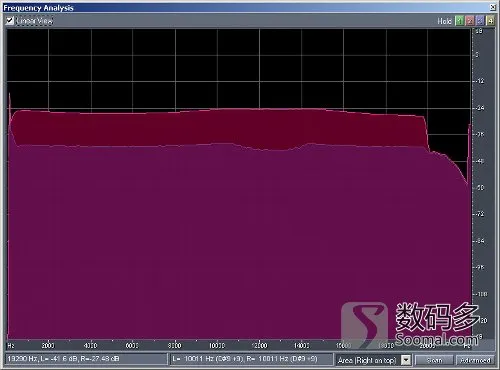The height and width of the screenshot is (370, 500).
Task: Toggle the red Hold 2 button
Action: pyautogui.click(x=470, y=21)
